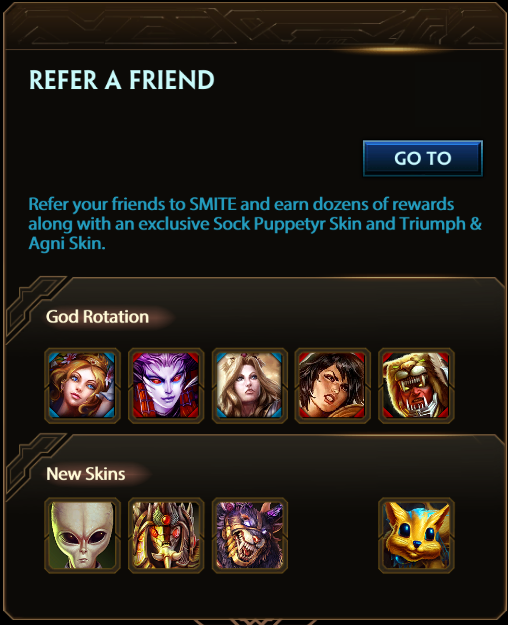Click bracket ornament beside New Skins
Image resolution: width=508 pixels, height=625 pixels.
pos(34,466)
